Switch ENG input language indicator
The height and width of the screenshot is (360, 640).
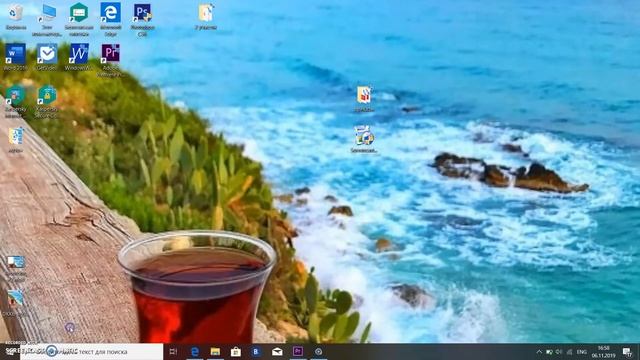point(582,352)
